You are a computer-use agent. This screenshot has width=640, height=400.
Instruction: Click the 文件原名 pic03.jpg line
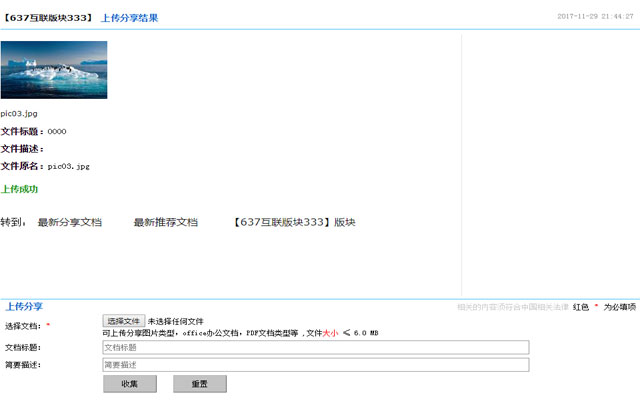(x=45, y=166)
